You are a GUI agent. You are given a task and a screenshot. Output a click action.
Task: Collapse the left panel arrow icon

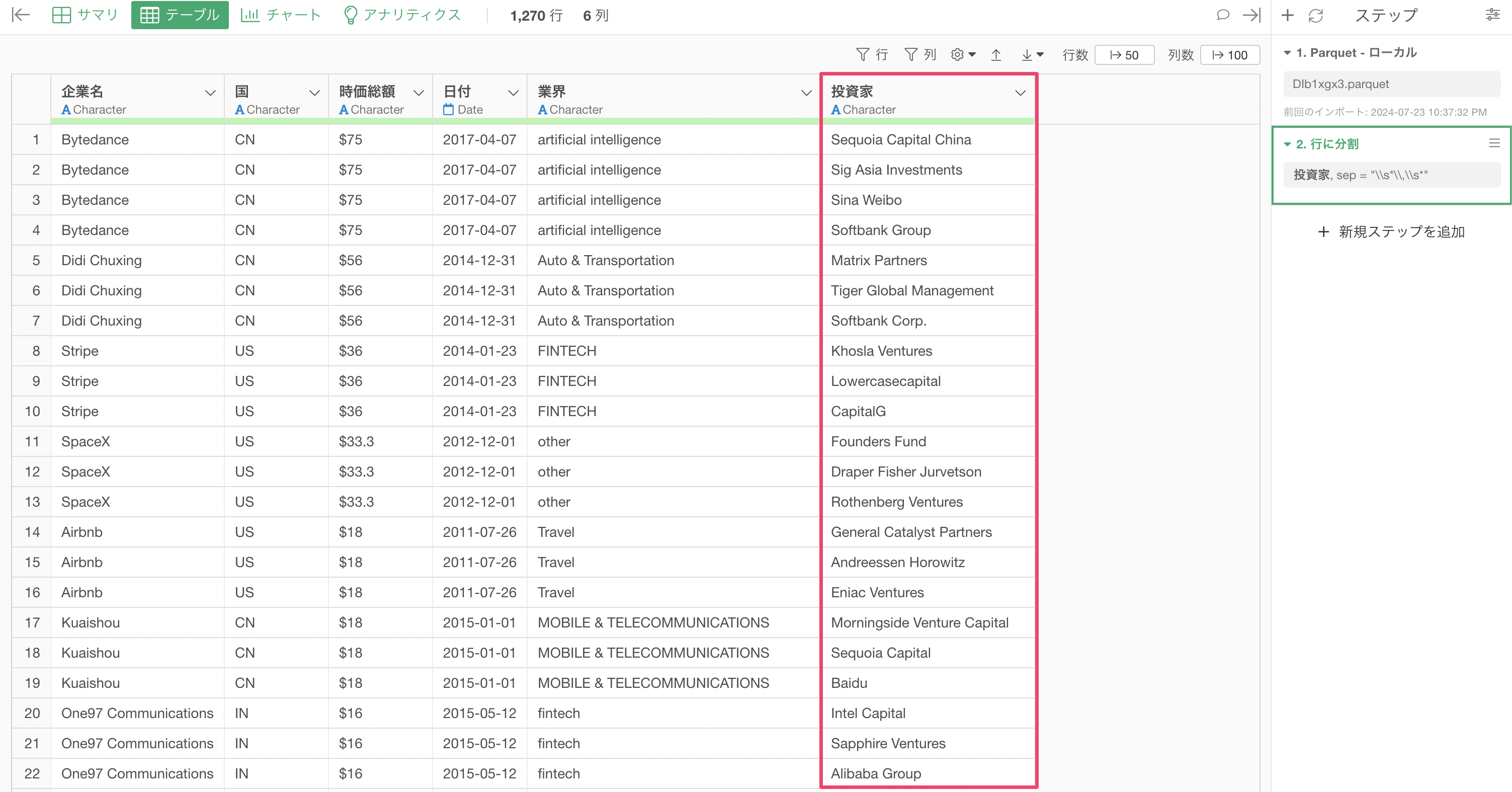[x=21, y=15]
